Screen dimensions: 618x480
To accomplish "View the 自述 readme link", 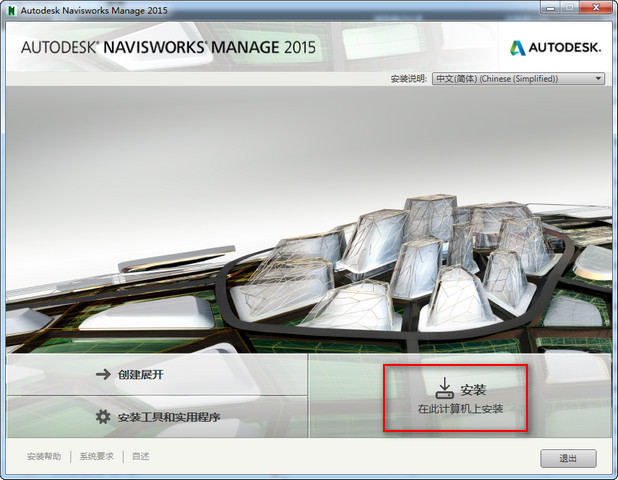I will [x=141, y=456].
